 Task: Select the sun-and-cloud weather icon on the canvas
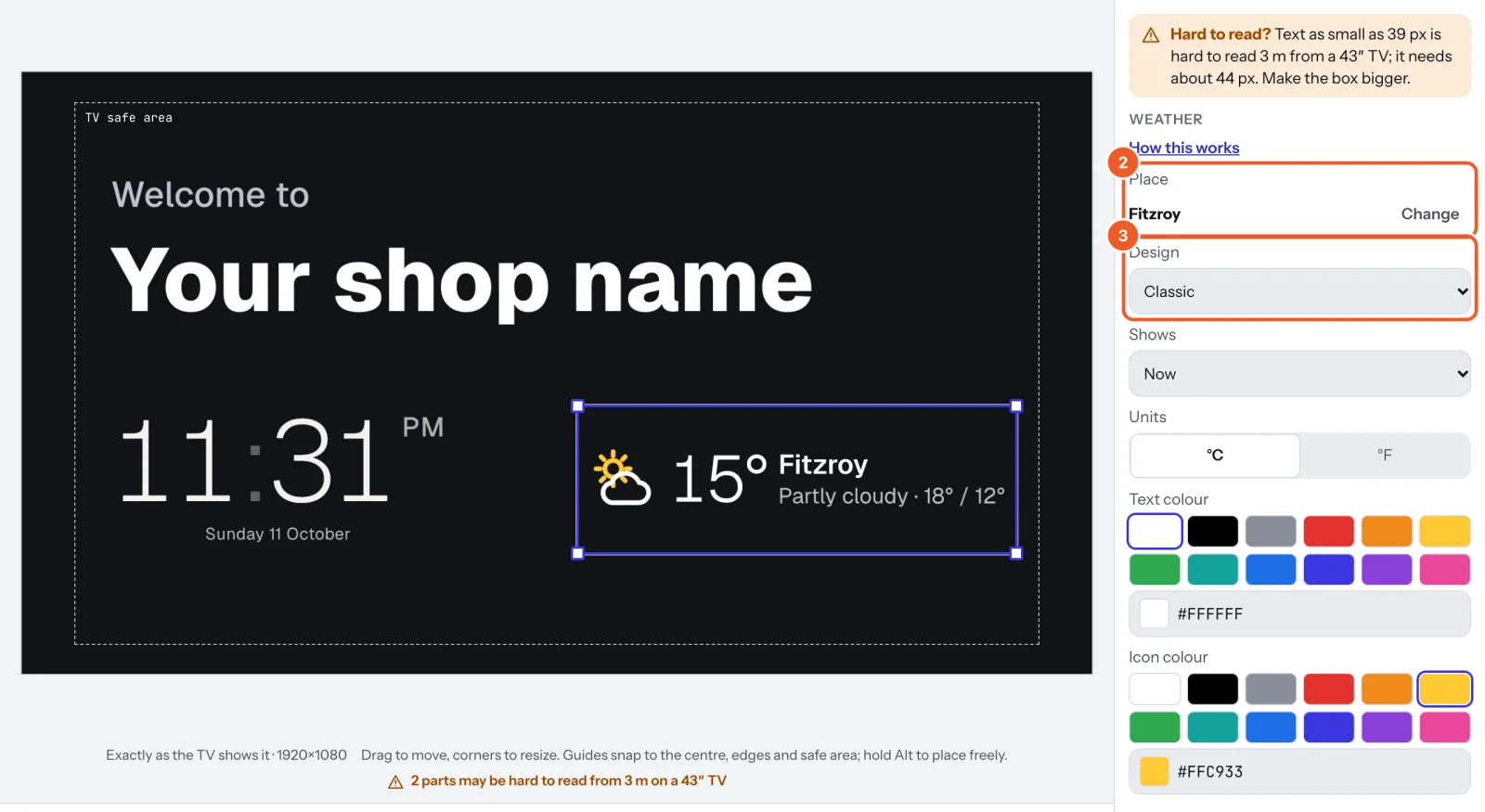[x=622, y=477]
